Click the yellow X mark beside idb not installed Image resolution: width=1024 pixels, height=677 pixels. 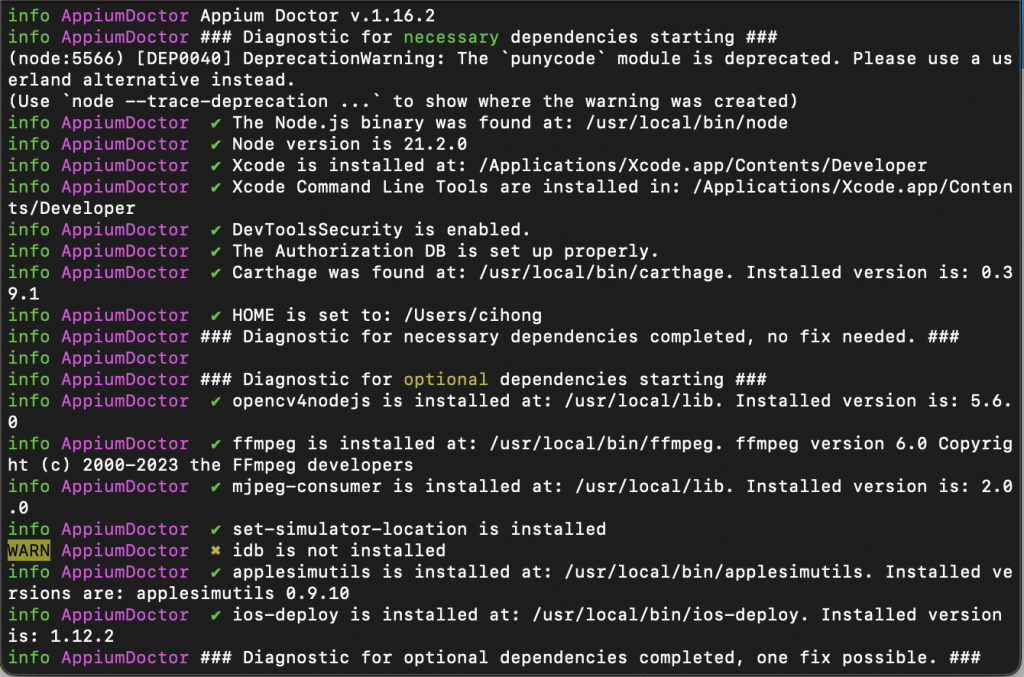point(216,551)
